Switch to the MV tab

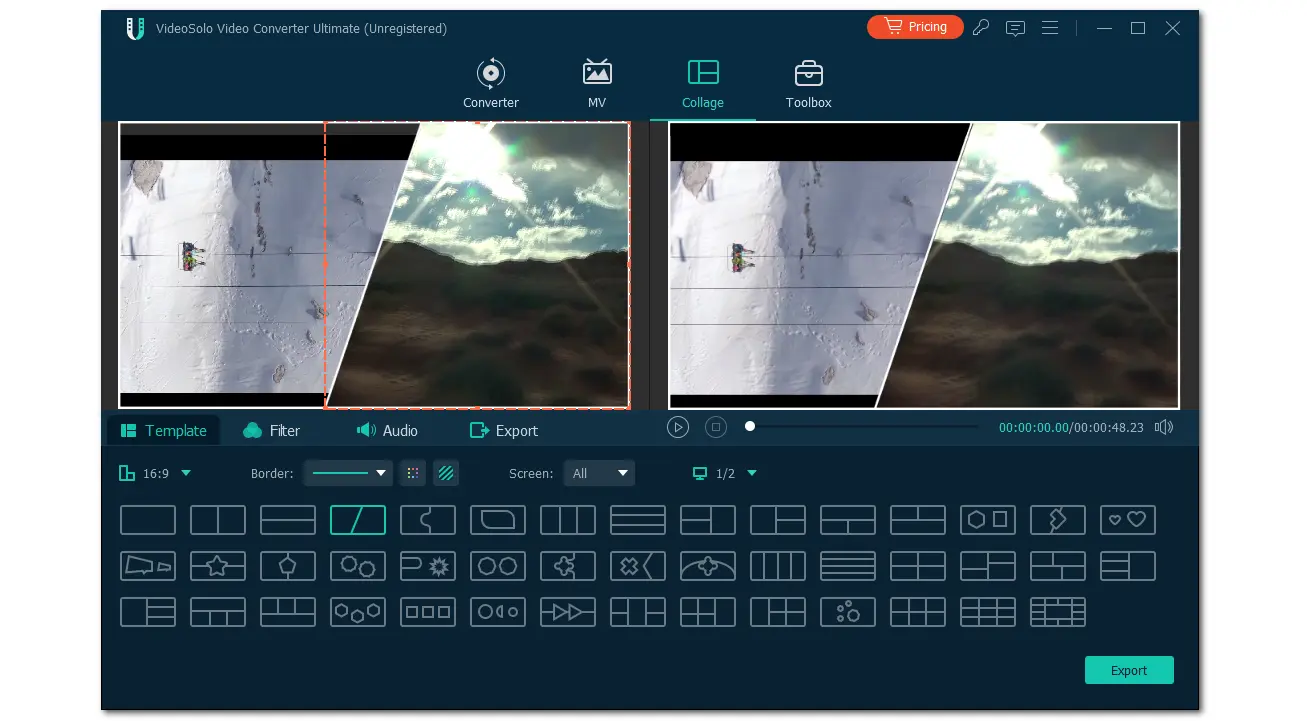597,84
